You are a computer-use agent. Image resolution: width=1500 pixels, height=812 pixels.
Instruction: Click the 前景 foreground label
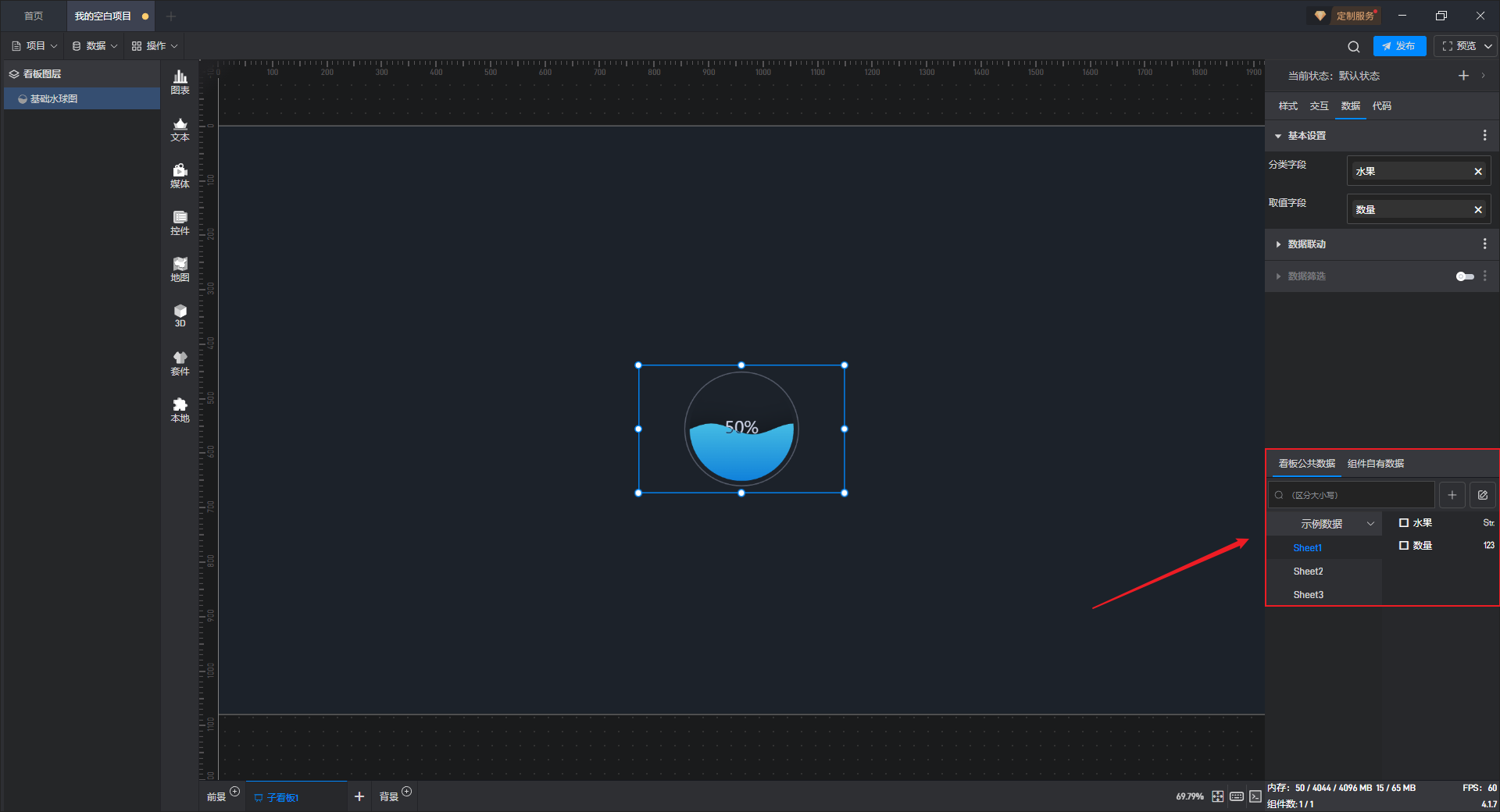(216, 797)
